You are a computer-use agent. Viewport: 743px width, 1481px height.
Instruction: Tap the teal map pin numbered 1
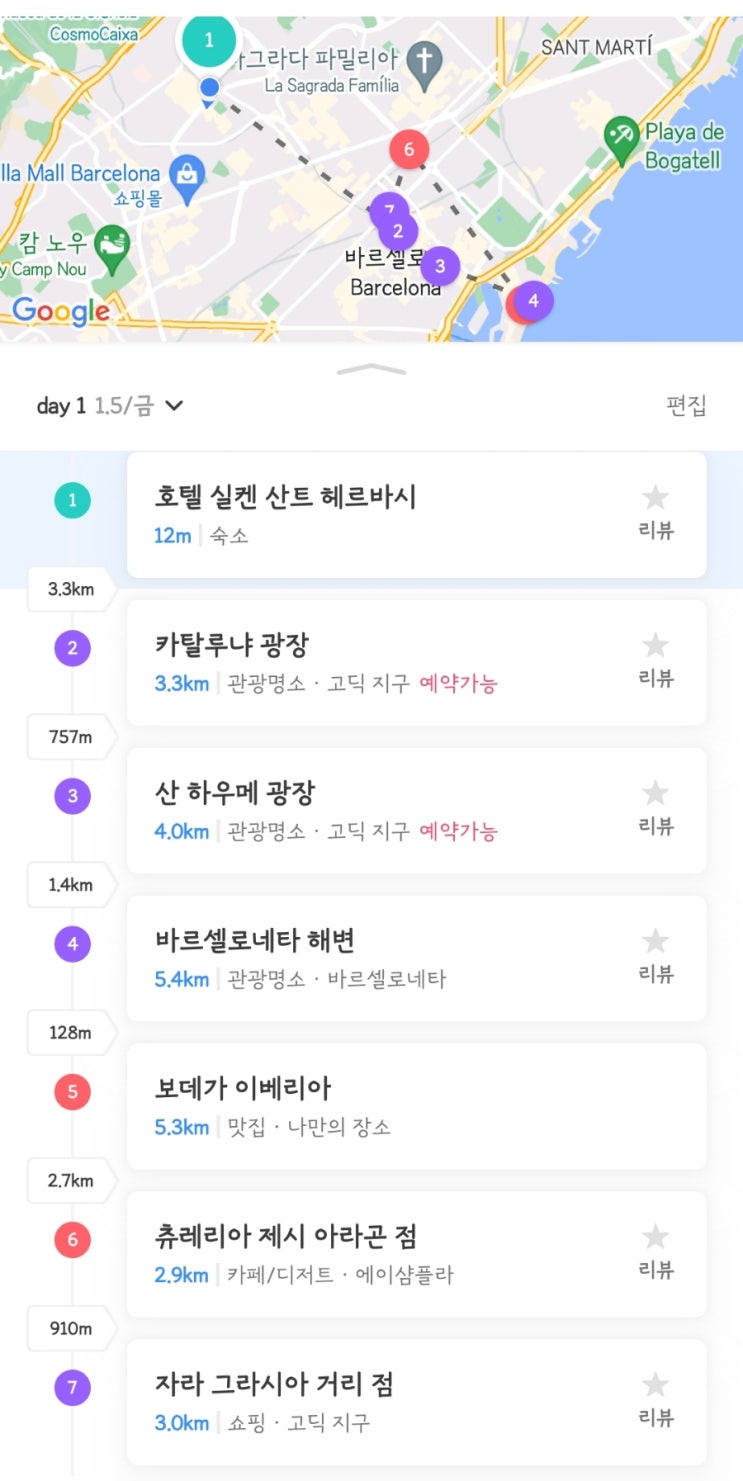click(208, 41)
